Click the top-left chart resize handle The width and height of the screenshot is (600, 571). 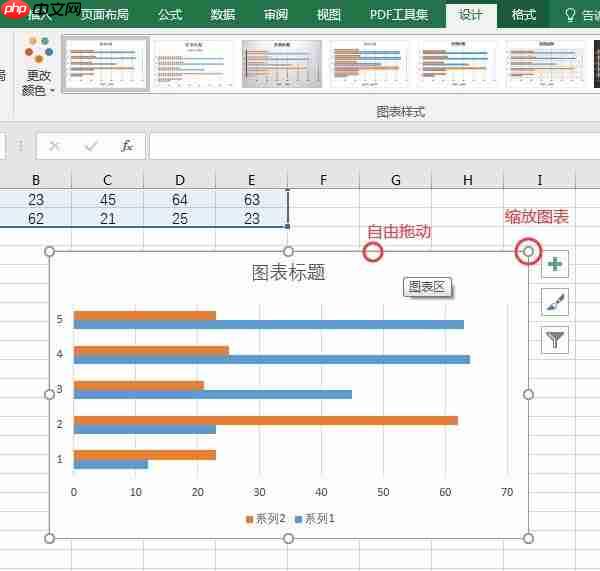(49, 251)
